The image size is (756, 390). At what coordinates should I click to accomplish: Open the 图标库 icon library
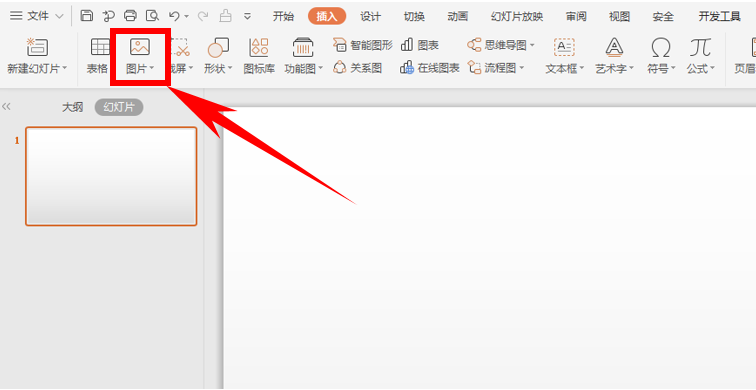pos(259,56)
